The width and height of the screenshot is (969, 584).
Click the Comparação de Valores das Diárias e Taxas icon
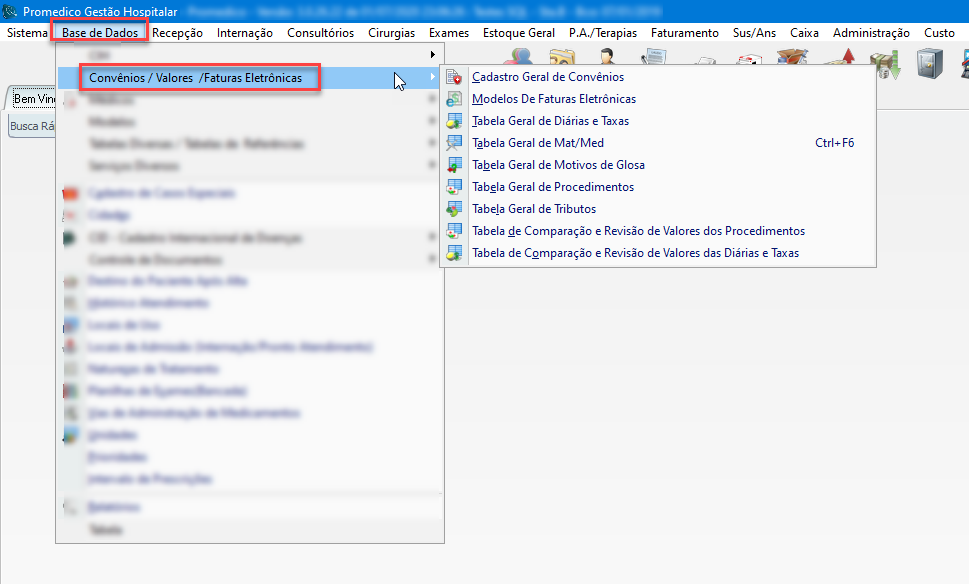pos(454,253)
